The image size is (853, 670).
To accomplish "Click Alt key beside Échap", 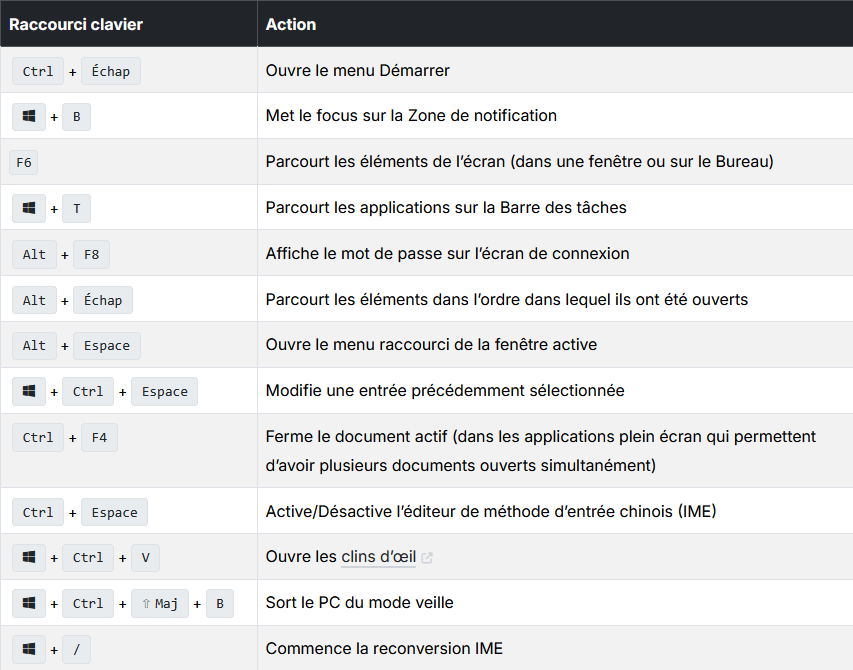I will point(34,300).
